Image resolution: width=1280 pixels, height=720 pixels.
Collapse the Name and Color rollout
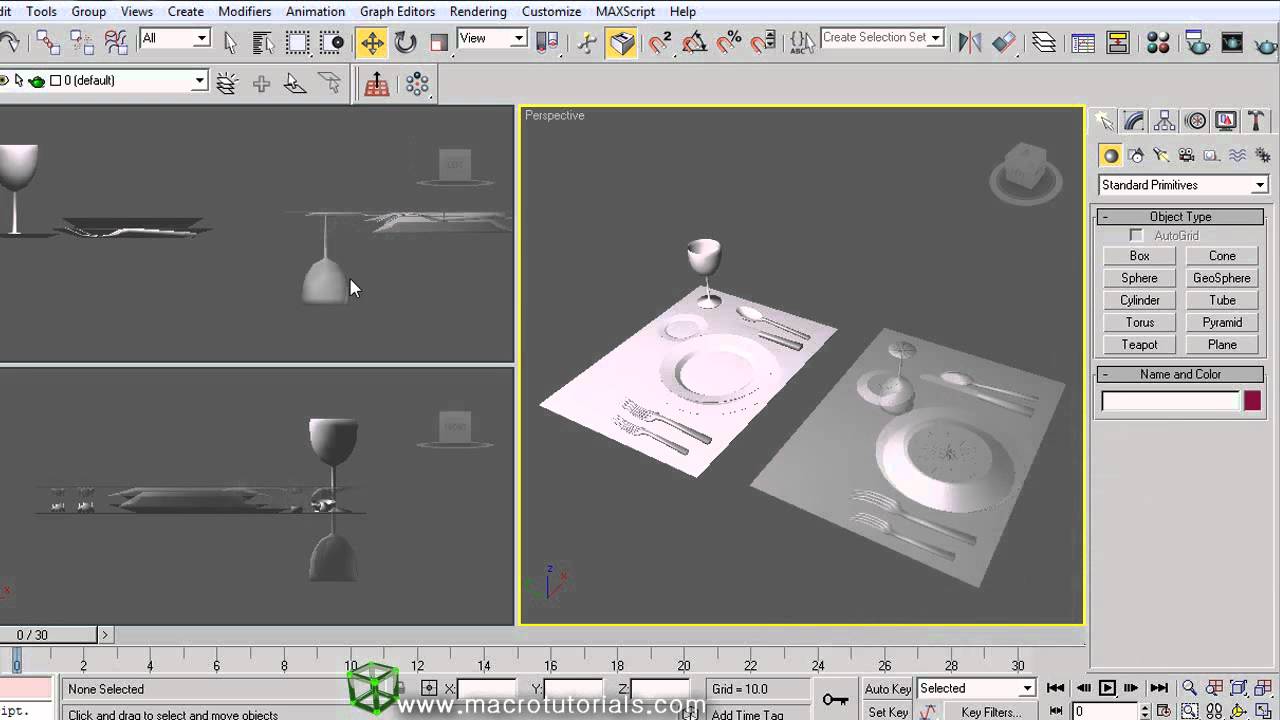coord(1181,374)
